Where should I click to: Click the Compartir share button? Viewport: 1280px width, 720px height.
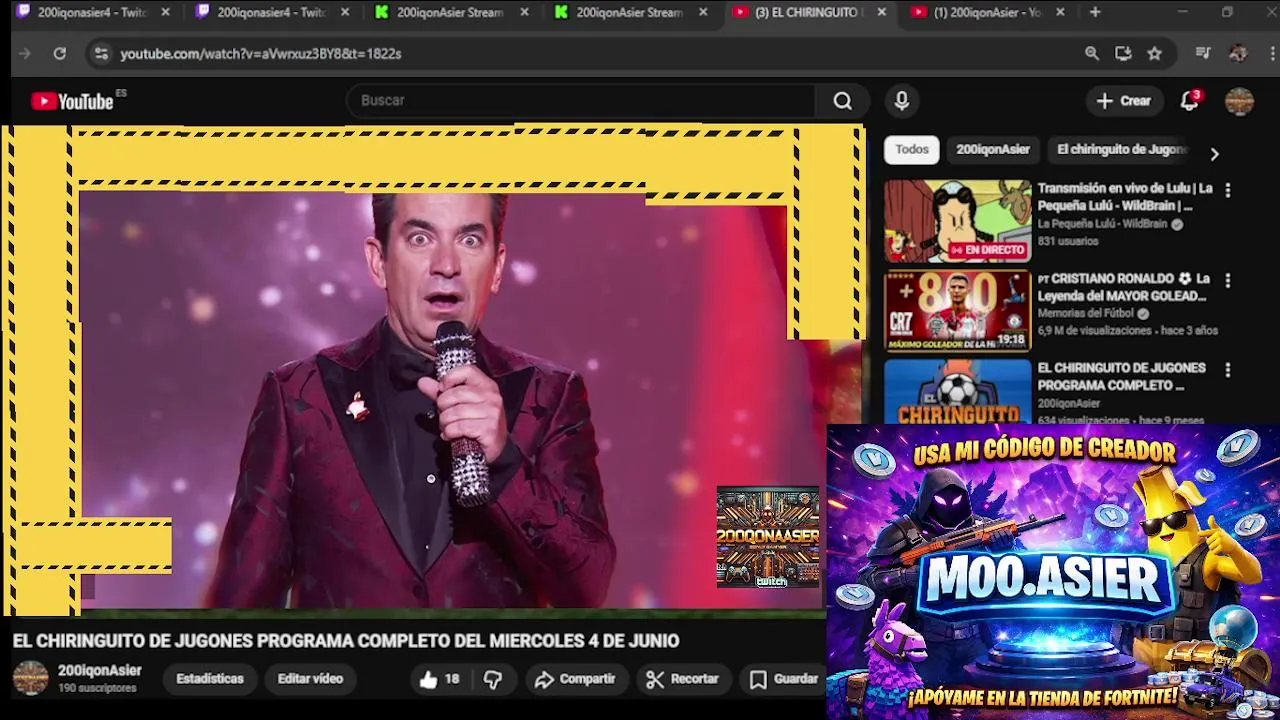(575, 679)
